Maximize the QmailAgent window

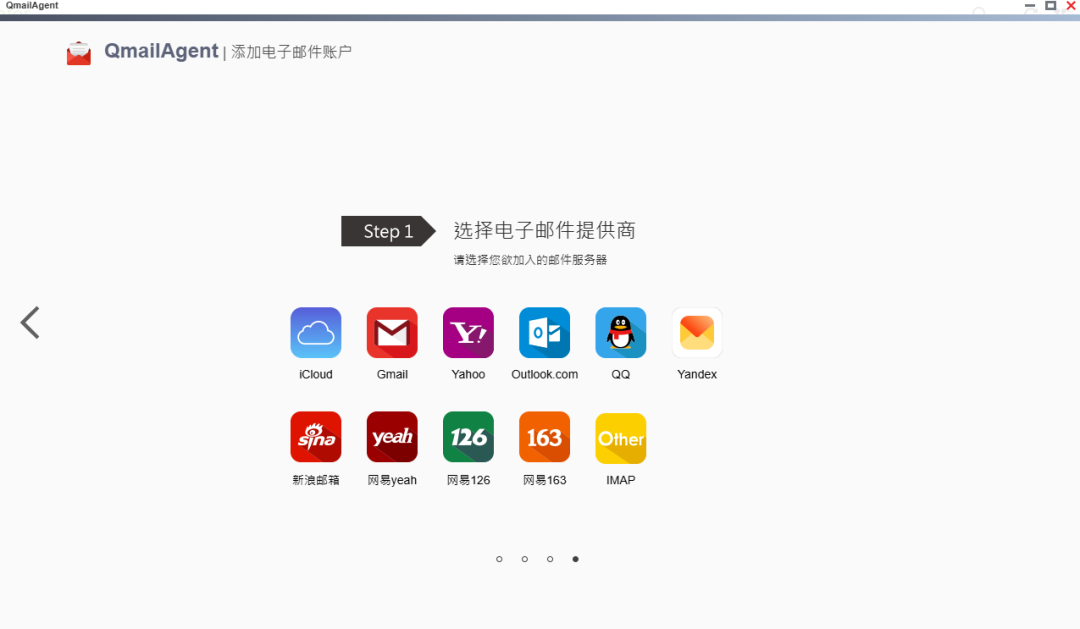1050,6
